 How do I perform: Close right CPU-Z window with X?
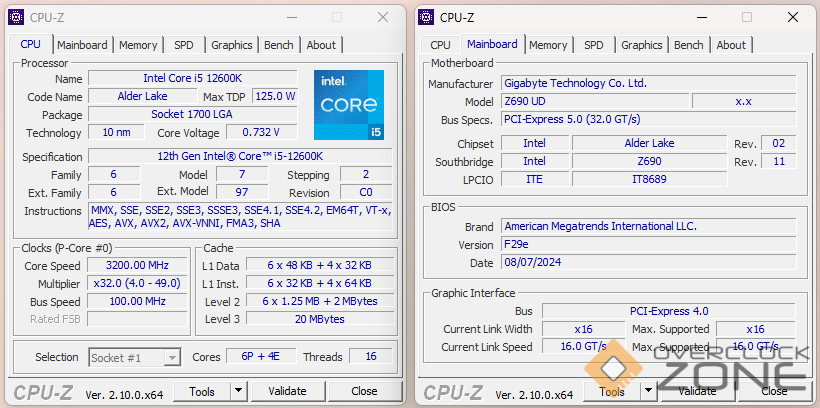(x=793, y=17)
